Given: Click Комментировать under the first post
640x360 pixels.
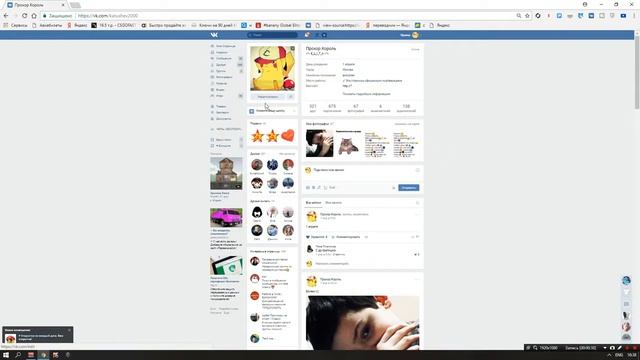Looking at the screenshot, I should (346, 237).
